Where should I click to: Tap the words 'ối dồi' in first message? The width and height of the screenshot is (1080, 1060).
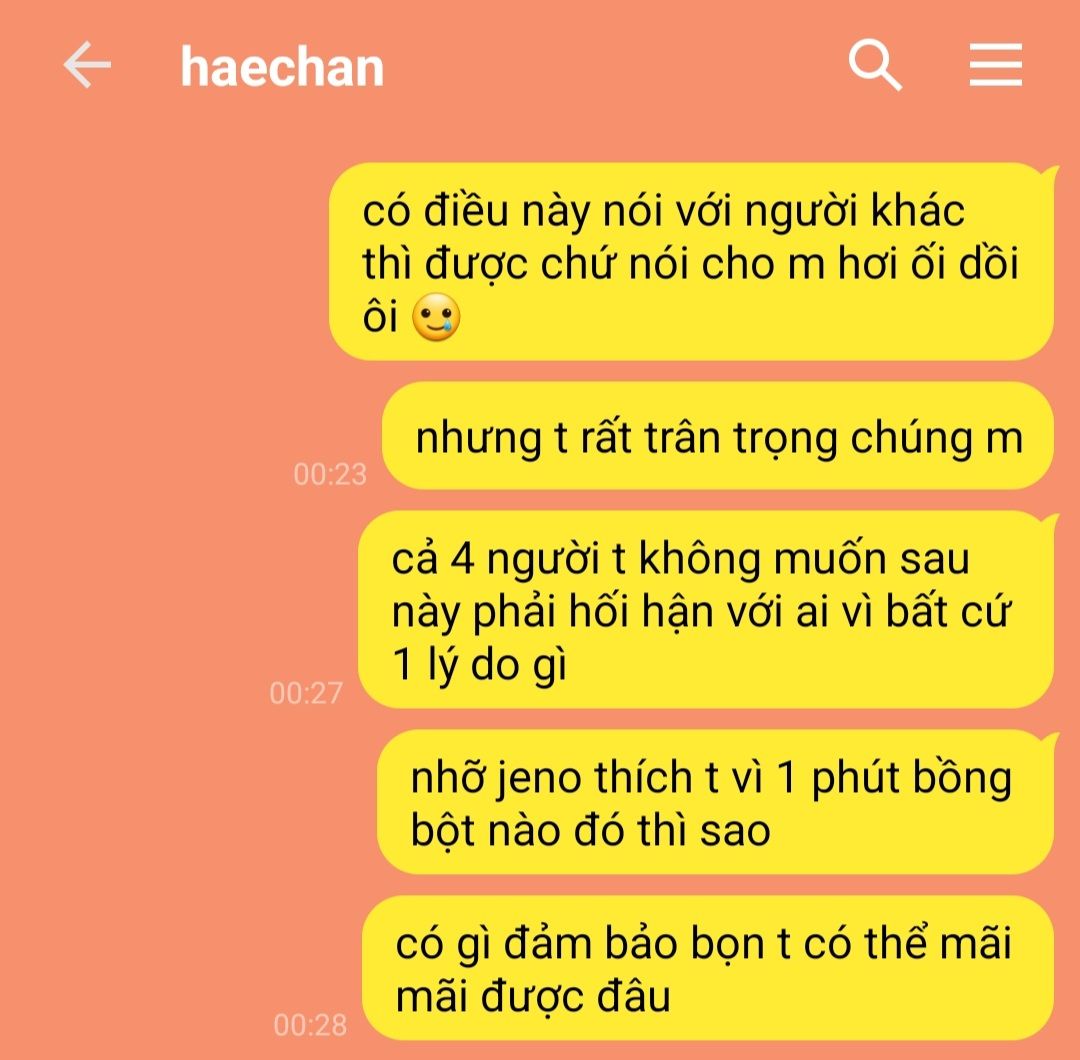(964, 263)
